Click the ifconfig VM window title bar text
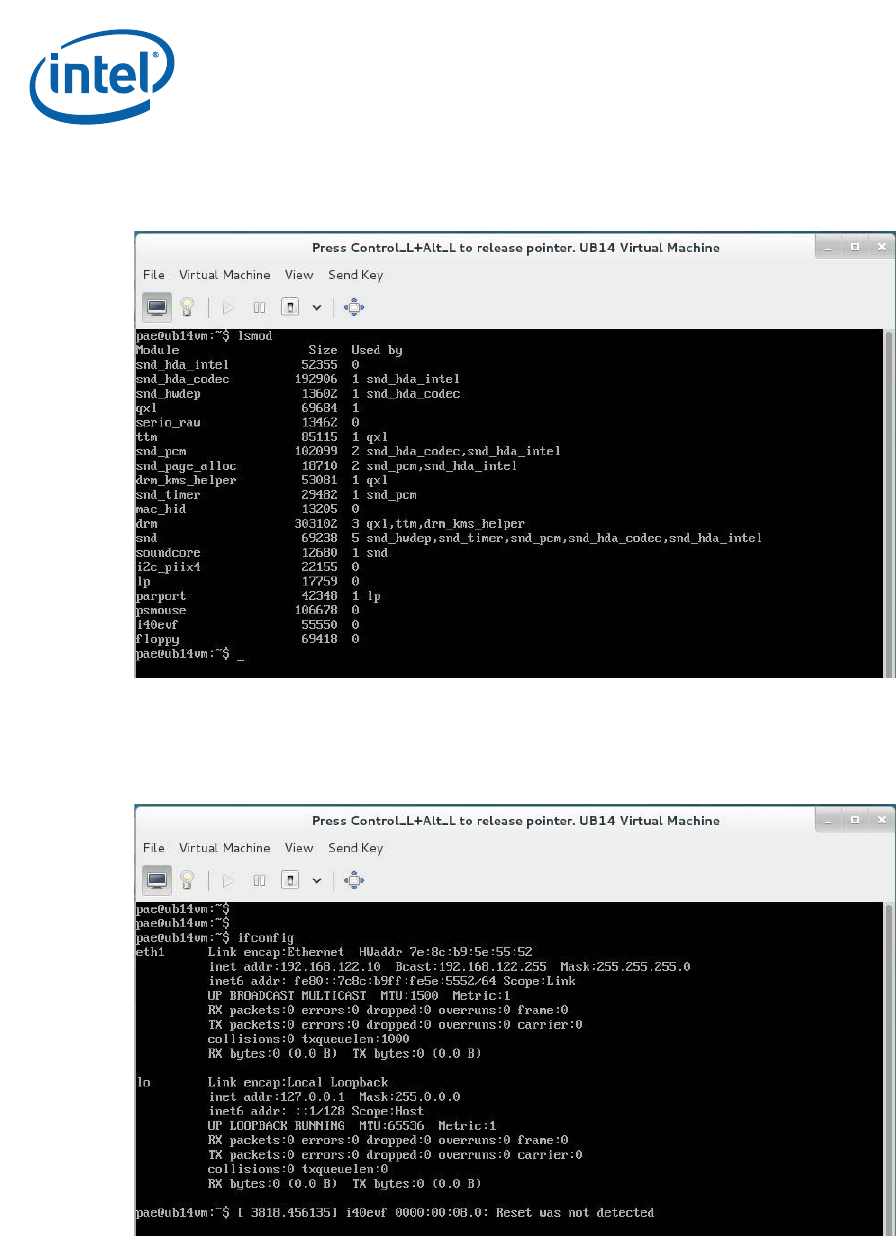Image resolution: width=896 pixels, height=1236 pixels. (515, 821)
